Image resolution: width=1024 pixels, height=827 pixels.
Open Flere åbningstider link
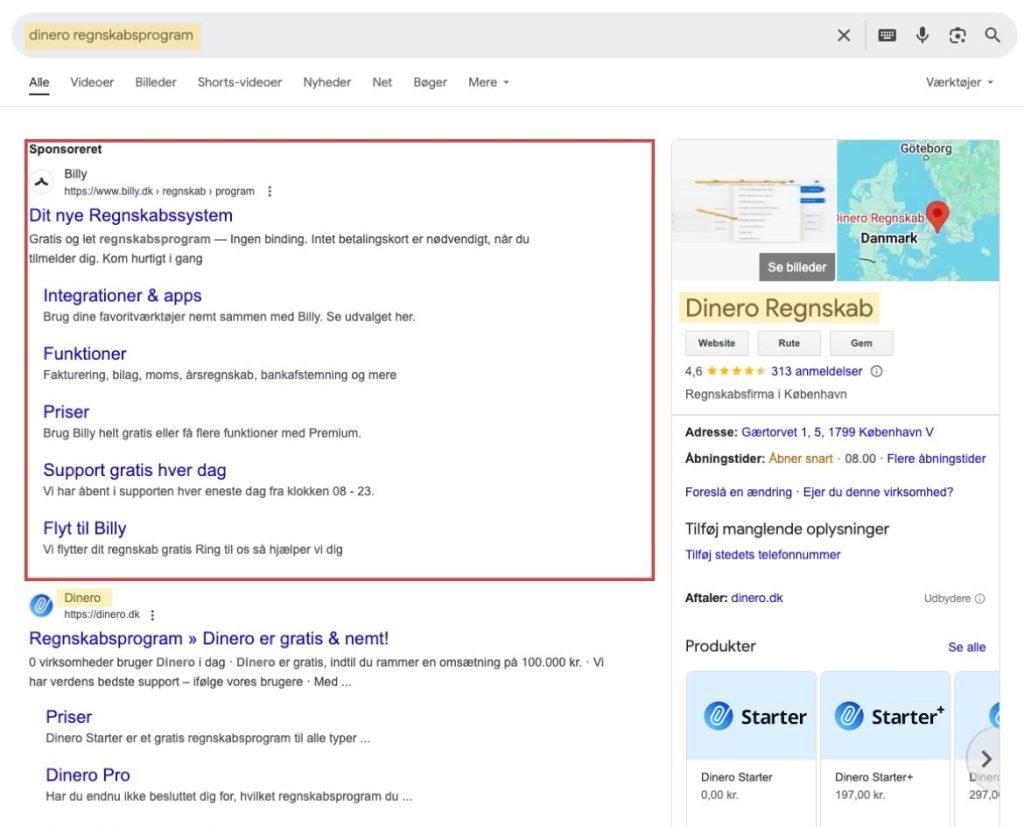[936, 459]
